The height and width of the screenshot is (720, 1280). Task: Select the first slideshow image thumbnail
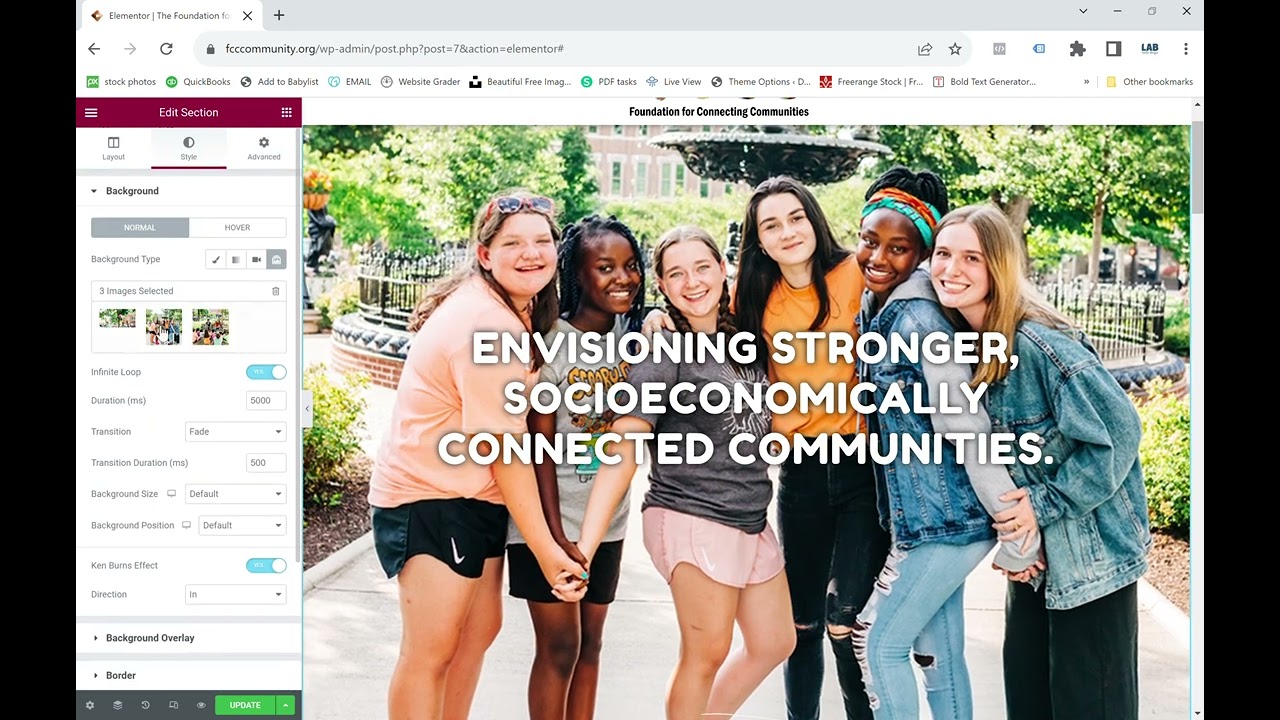point(117,318)
